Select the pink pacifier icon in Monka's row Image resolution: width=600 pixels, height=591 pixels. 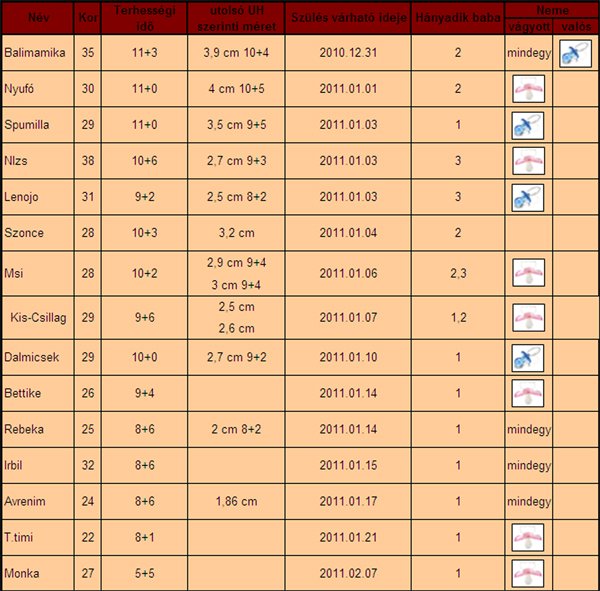coord(527,573)
